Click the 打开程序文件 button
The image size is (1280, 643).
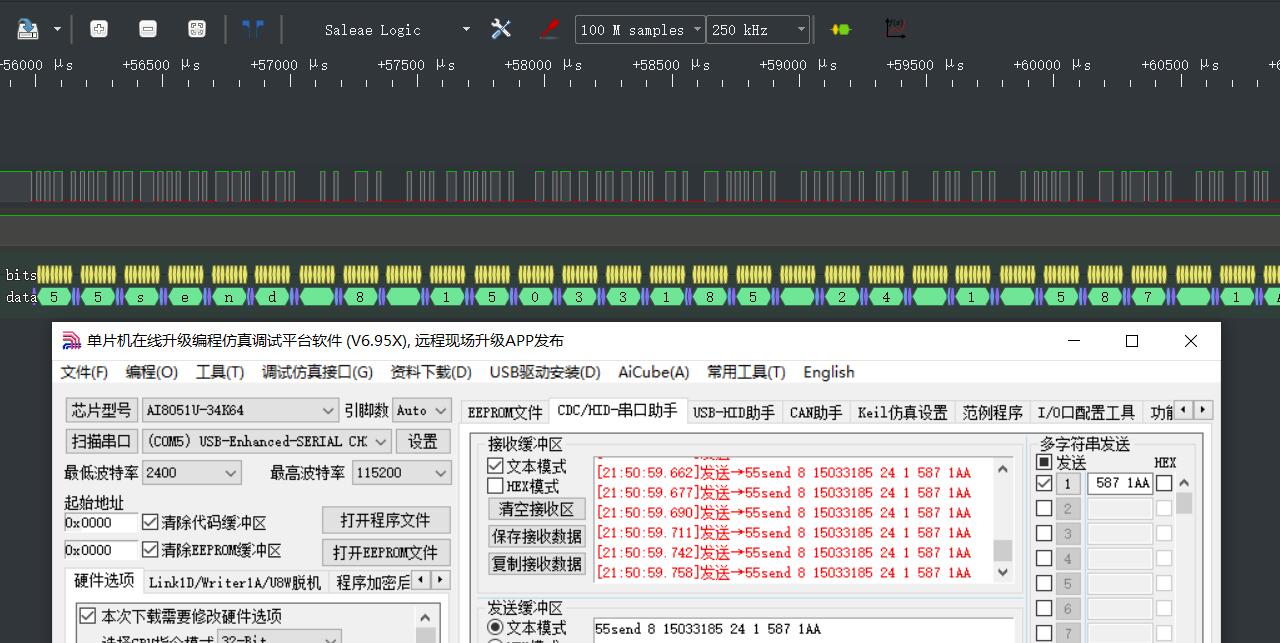tap(386, 520)
